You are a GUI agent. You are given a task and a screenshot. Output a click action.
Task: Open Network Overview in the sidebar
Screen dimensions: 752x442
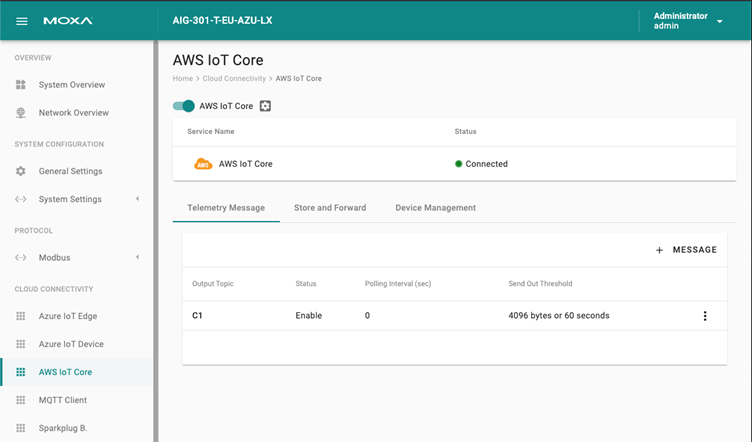[74, 113]
